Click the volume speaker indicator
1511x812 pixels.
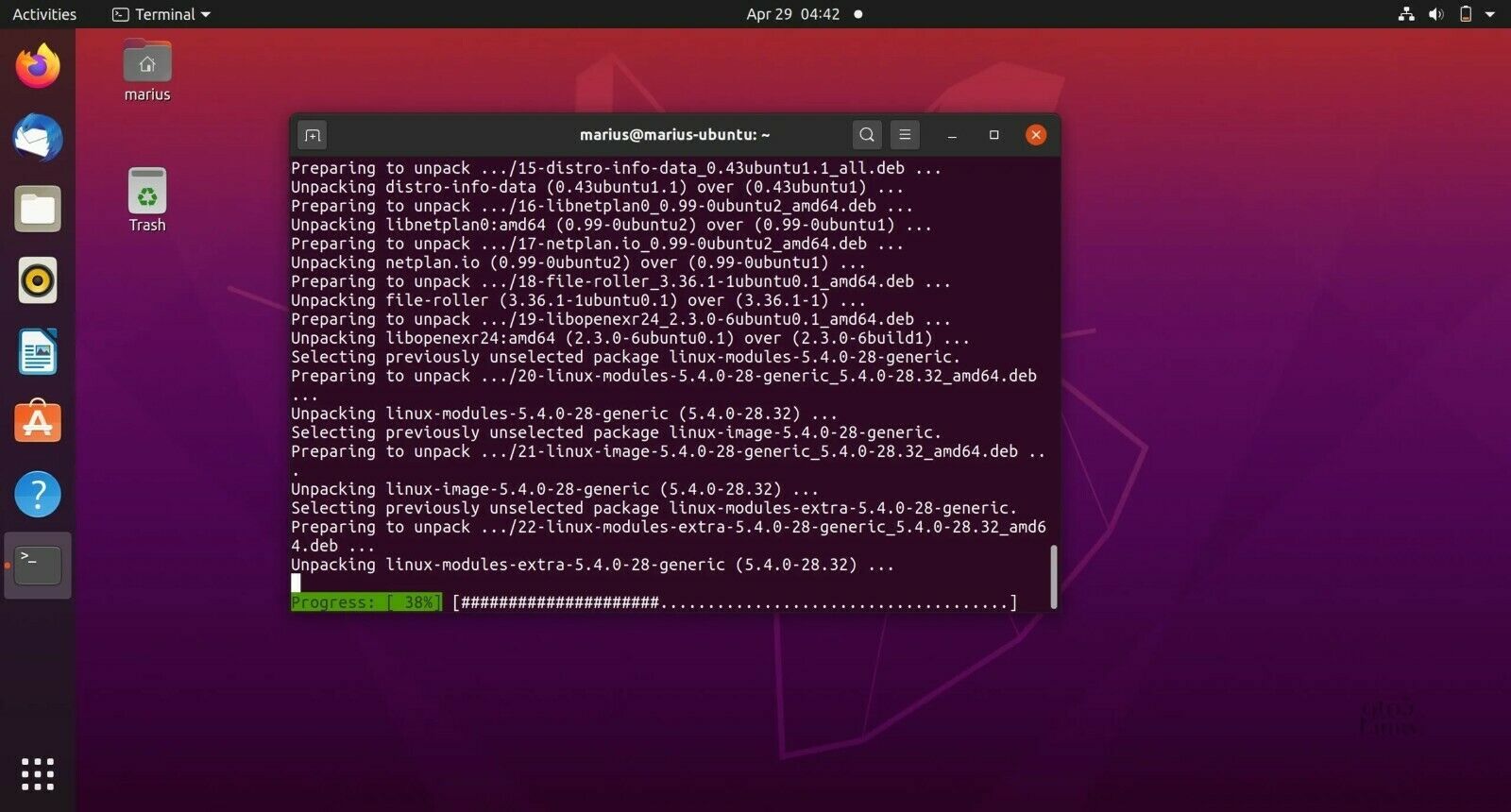[x=1436, y=14]
